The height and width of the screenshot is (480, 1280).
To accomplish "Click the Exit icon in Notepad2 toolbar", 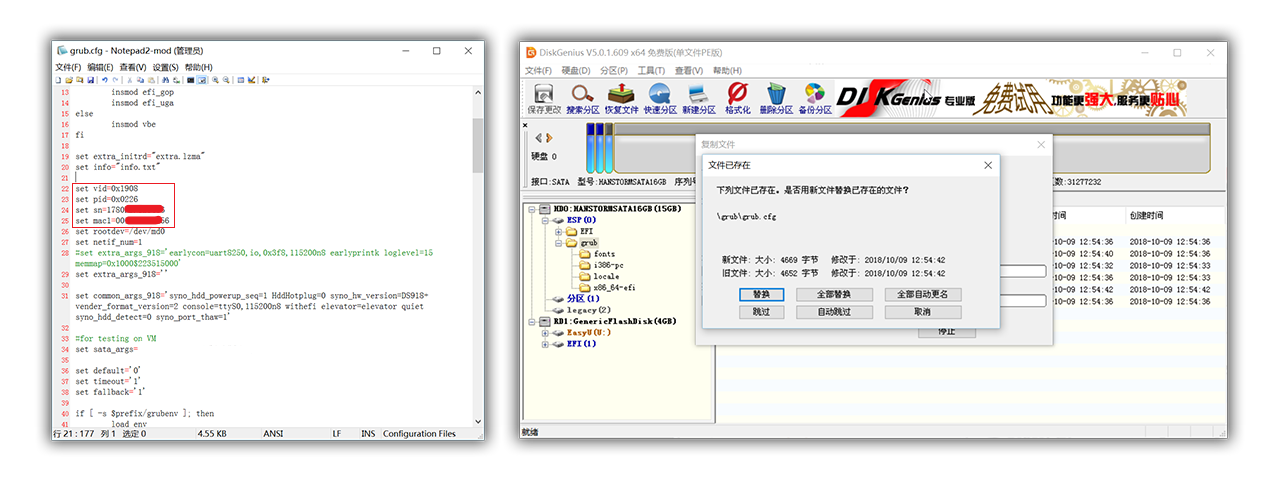I will [266, 80].
